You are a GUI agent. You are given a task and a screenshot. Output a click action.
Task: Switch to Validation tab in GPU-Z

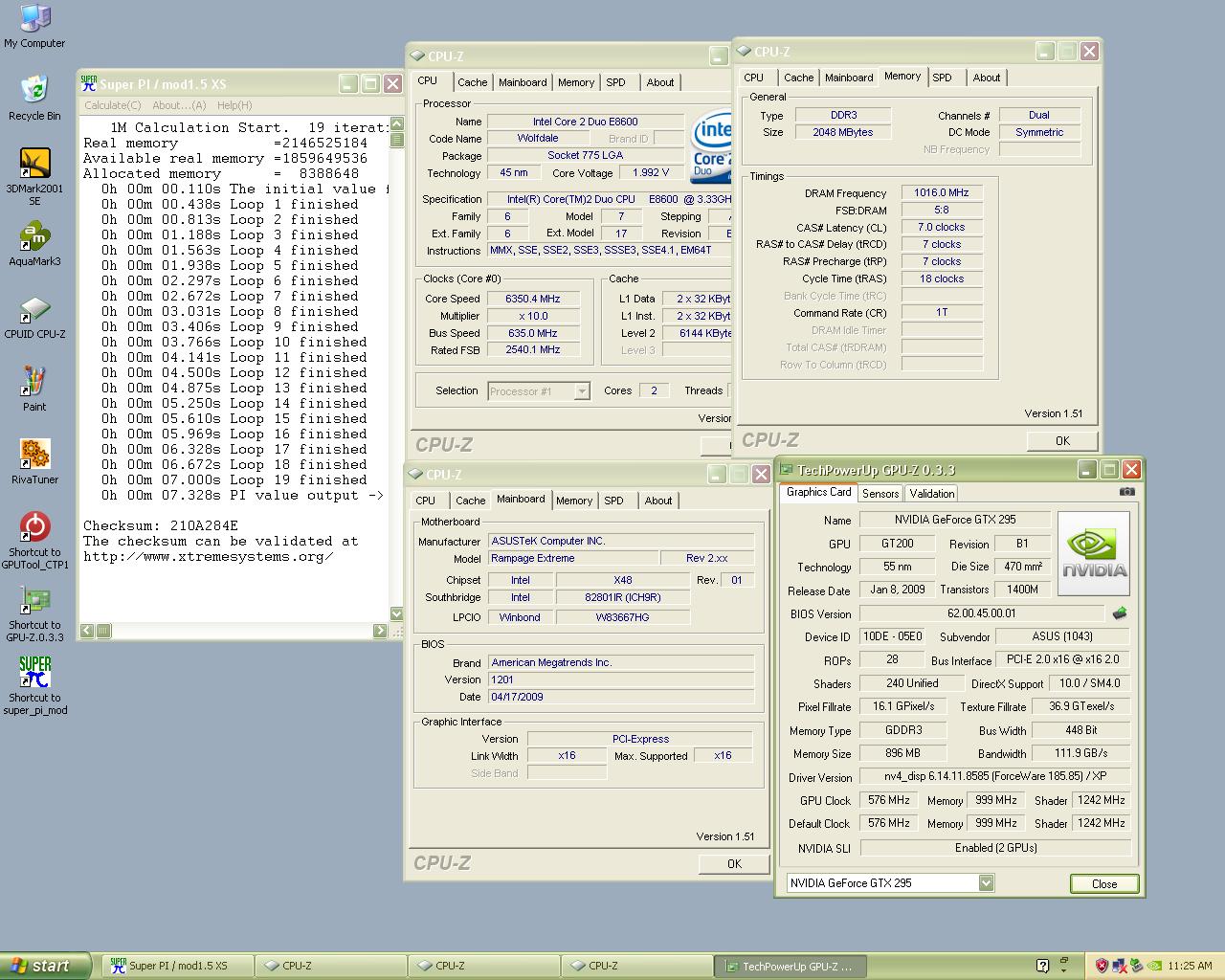(x=931, y=494)
